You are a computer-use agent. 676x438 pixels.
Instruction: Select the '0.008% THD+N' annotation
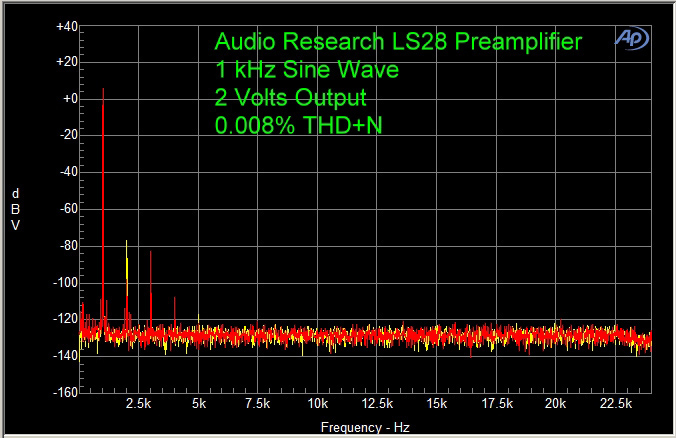[x=297, y=126]
